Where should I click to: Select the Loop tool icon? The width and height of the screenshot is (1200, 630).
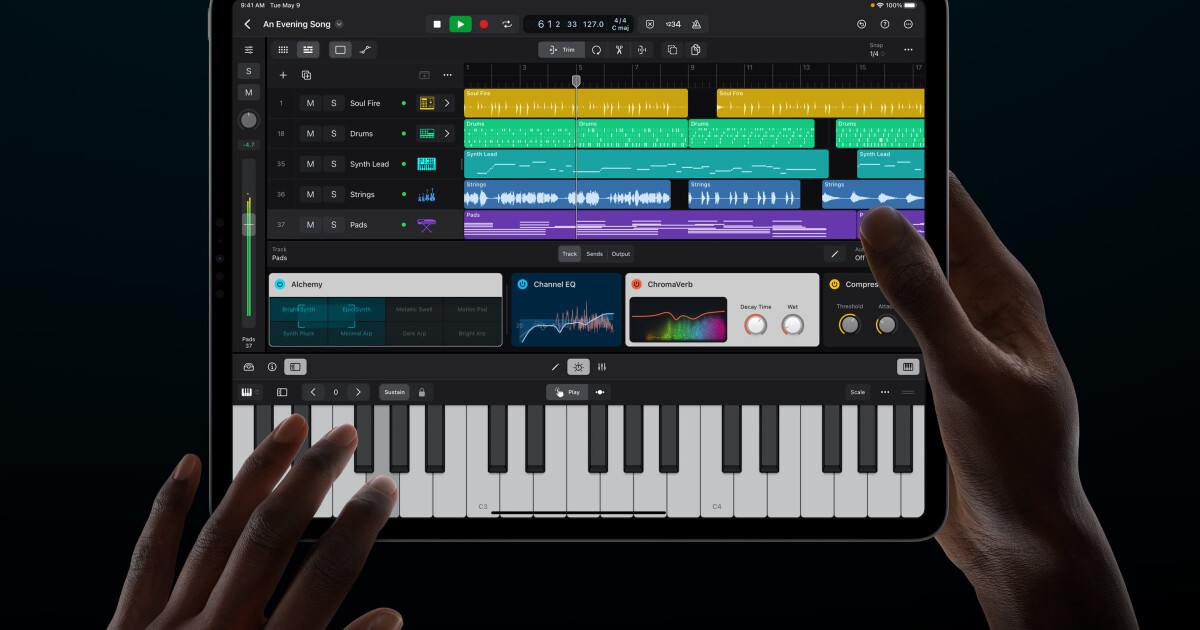coord(597,50)
